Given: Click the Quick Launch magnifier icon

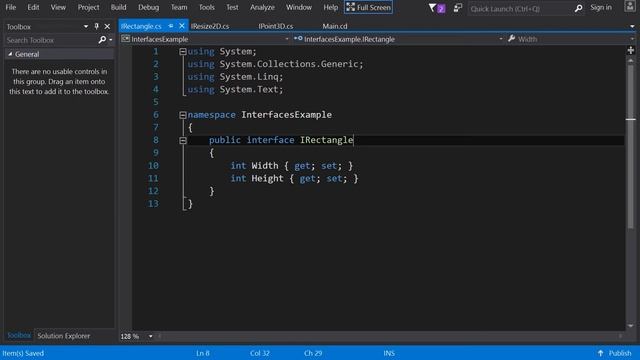Looking at the screenshot, I should (x=578, y=8).
